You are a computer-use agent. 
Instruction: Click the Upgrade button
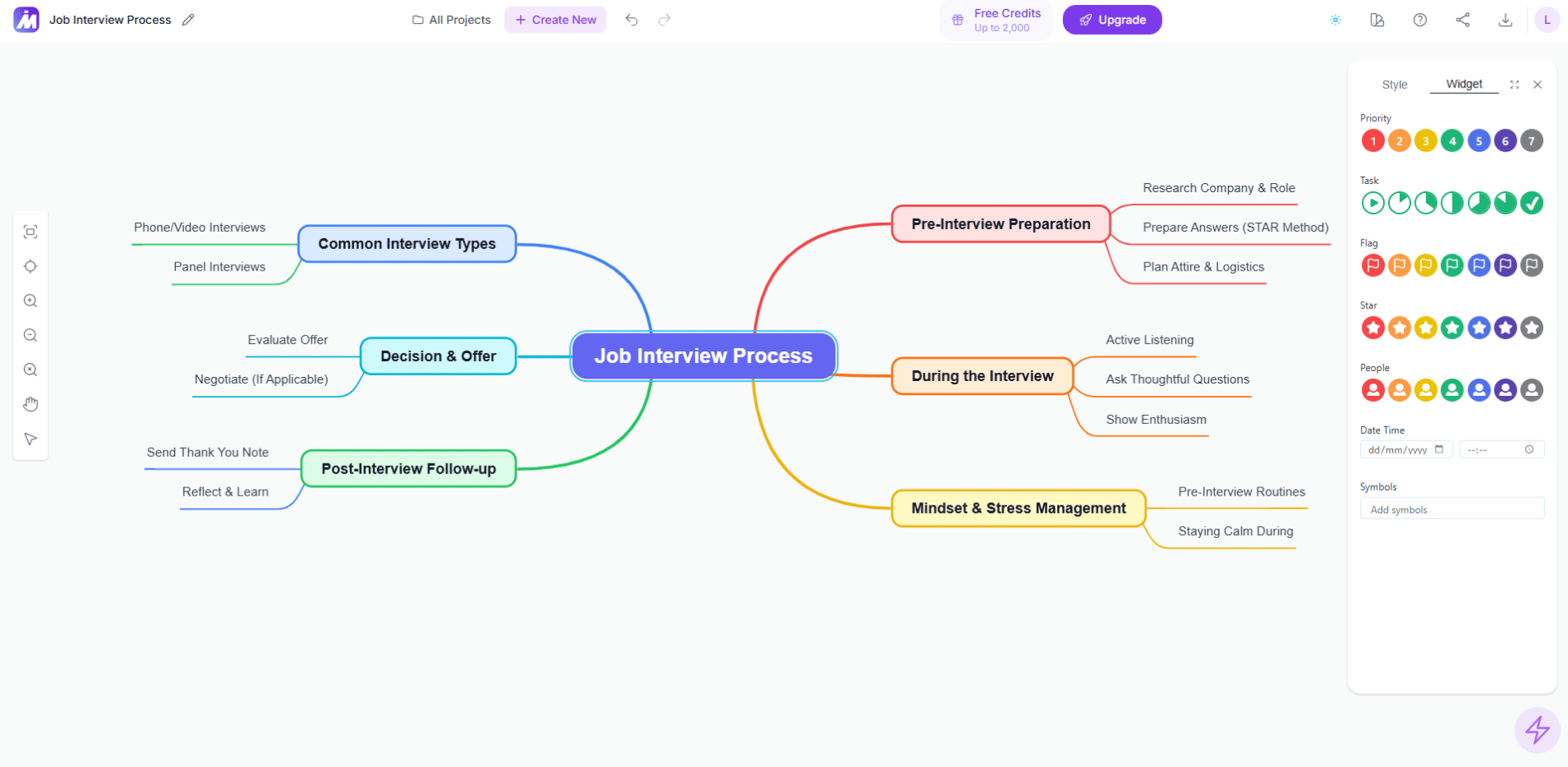(1112, 19)
